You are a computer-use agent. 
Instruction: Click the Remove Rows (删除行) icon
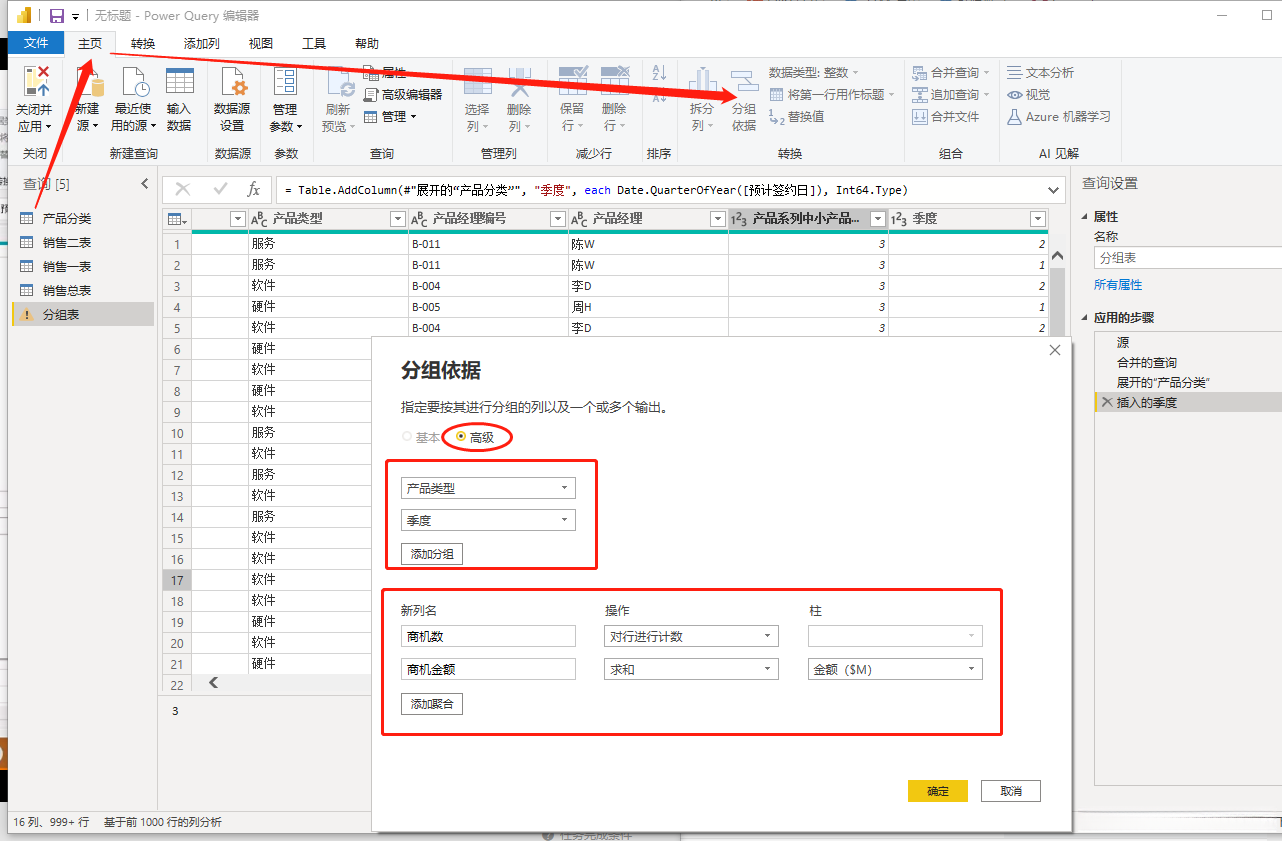pos(614,82)
